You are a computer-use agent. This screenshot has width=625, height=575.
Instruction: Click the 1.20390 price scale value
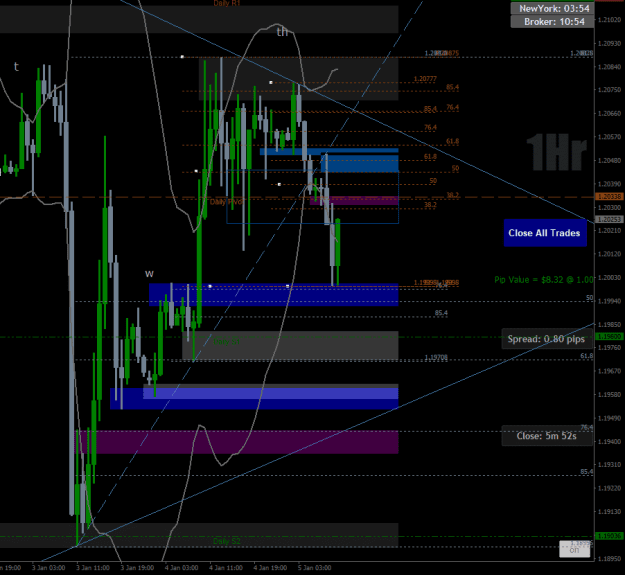pos(609,184)
